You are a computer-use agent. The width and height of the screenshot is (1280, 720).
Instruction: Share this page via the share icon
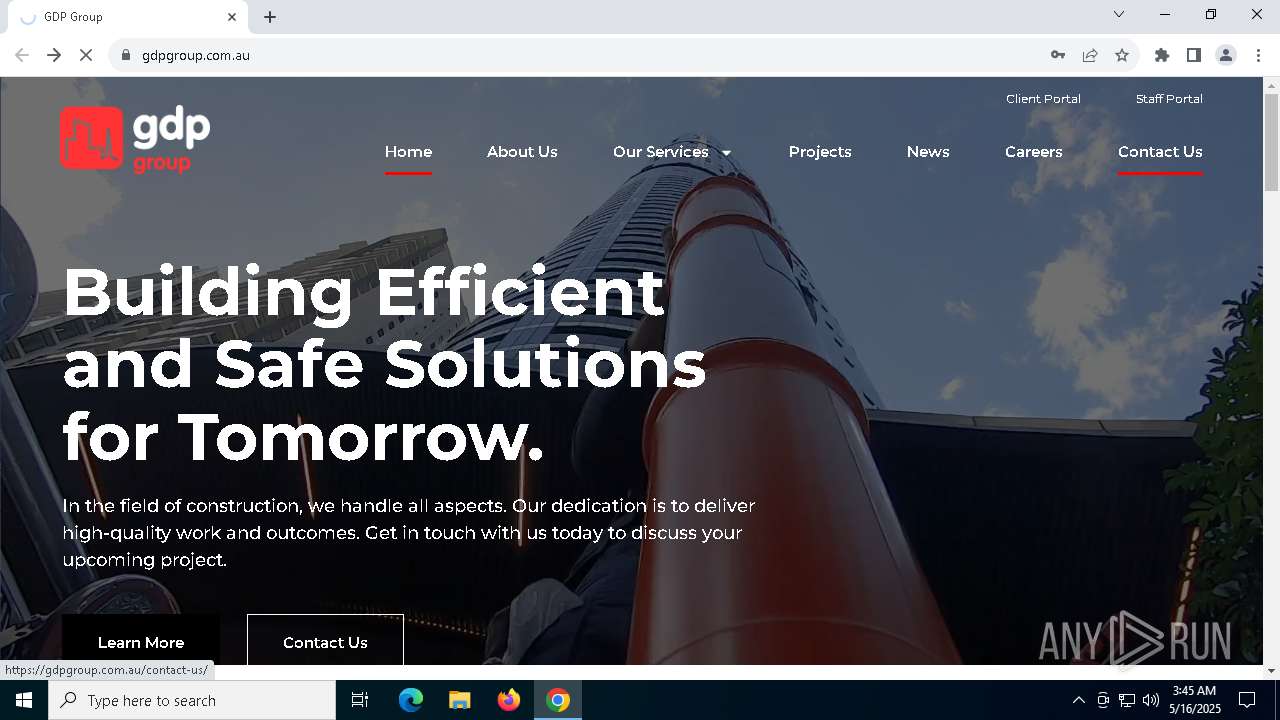coord(1090,55)
